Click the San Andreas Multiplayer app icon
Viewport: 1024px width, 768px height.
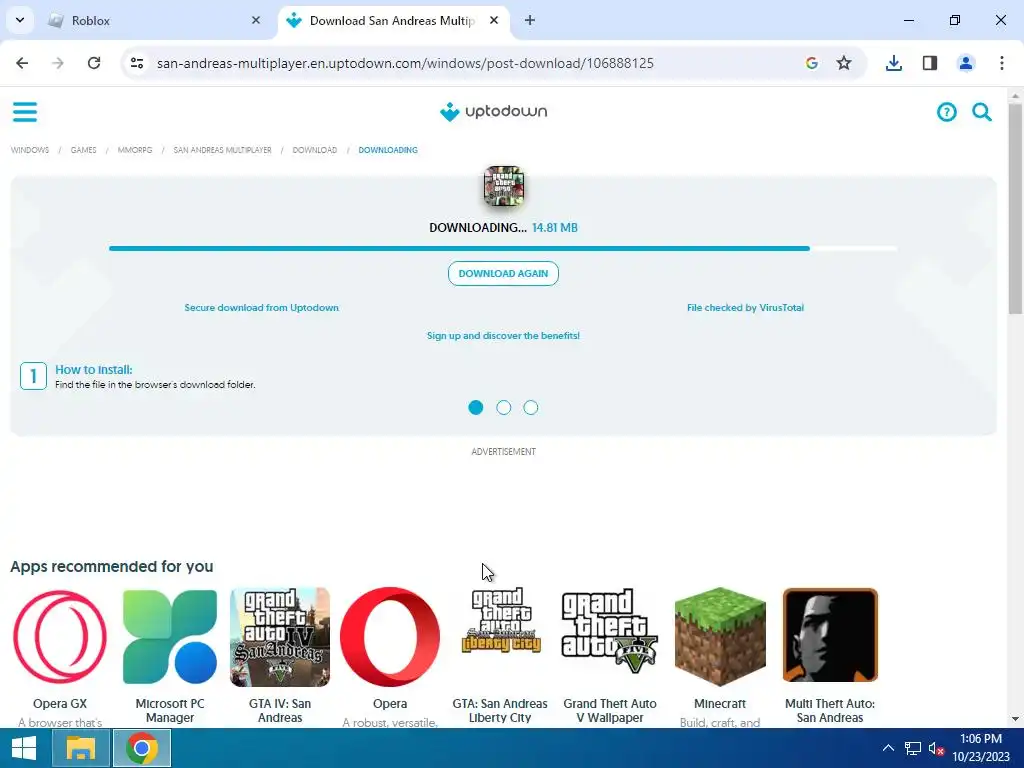coord(504,186)
